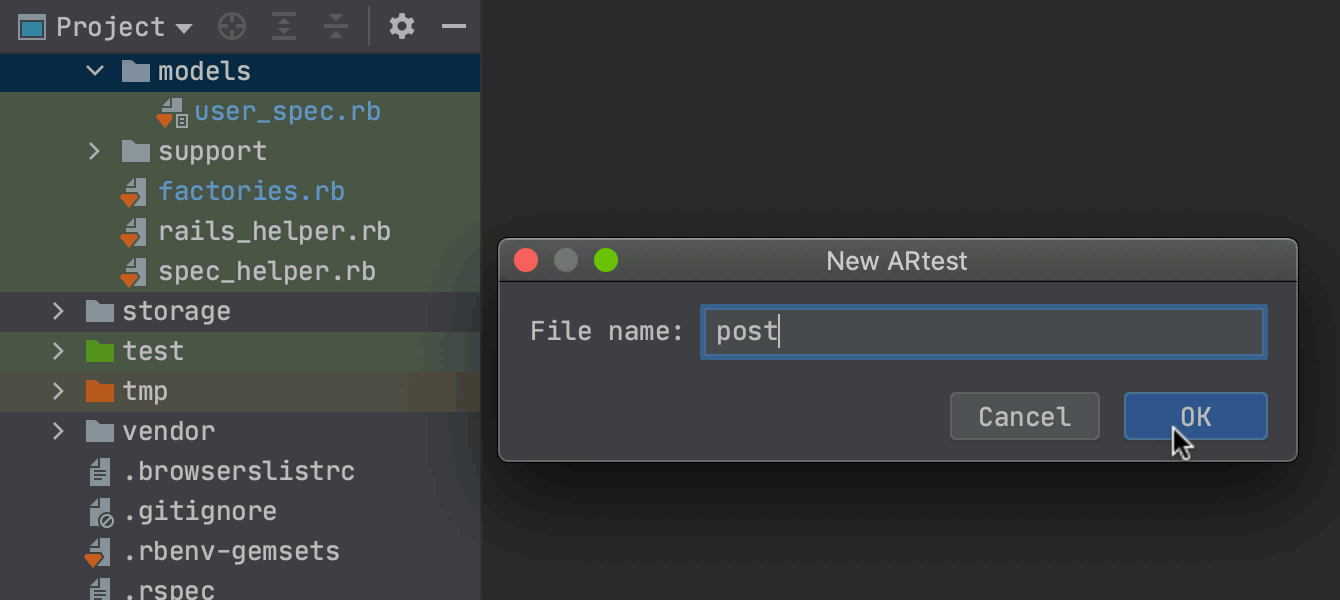Viewport: 1340px width, 600px height.
Task: Open factories.rb in the tree
Action: tap(251, 191)
